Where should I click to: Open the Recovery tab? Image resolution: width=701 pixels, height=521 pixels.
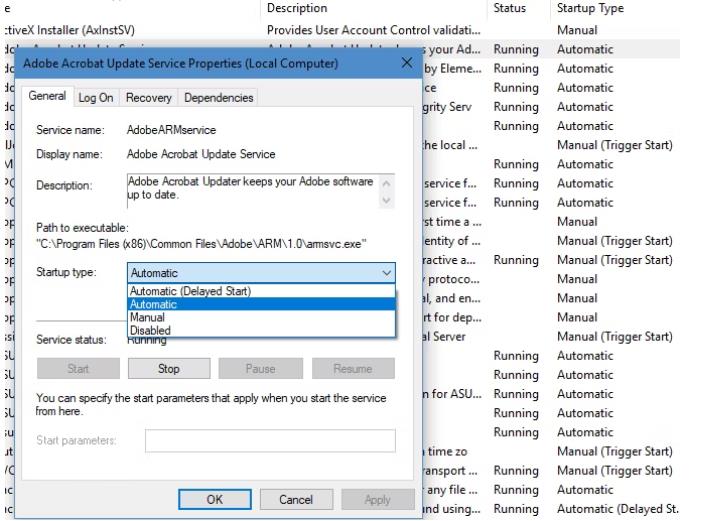click(148, 97)
